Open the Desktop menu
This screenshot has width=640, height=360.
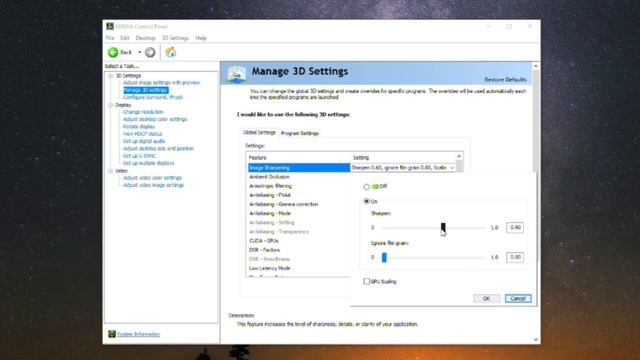coord(145,38)
